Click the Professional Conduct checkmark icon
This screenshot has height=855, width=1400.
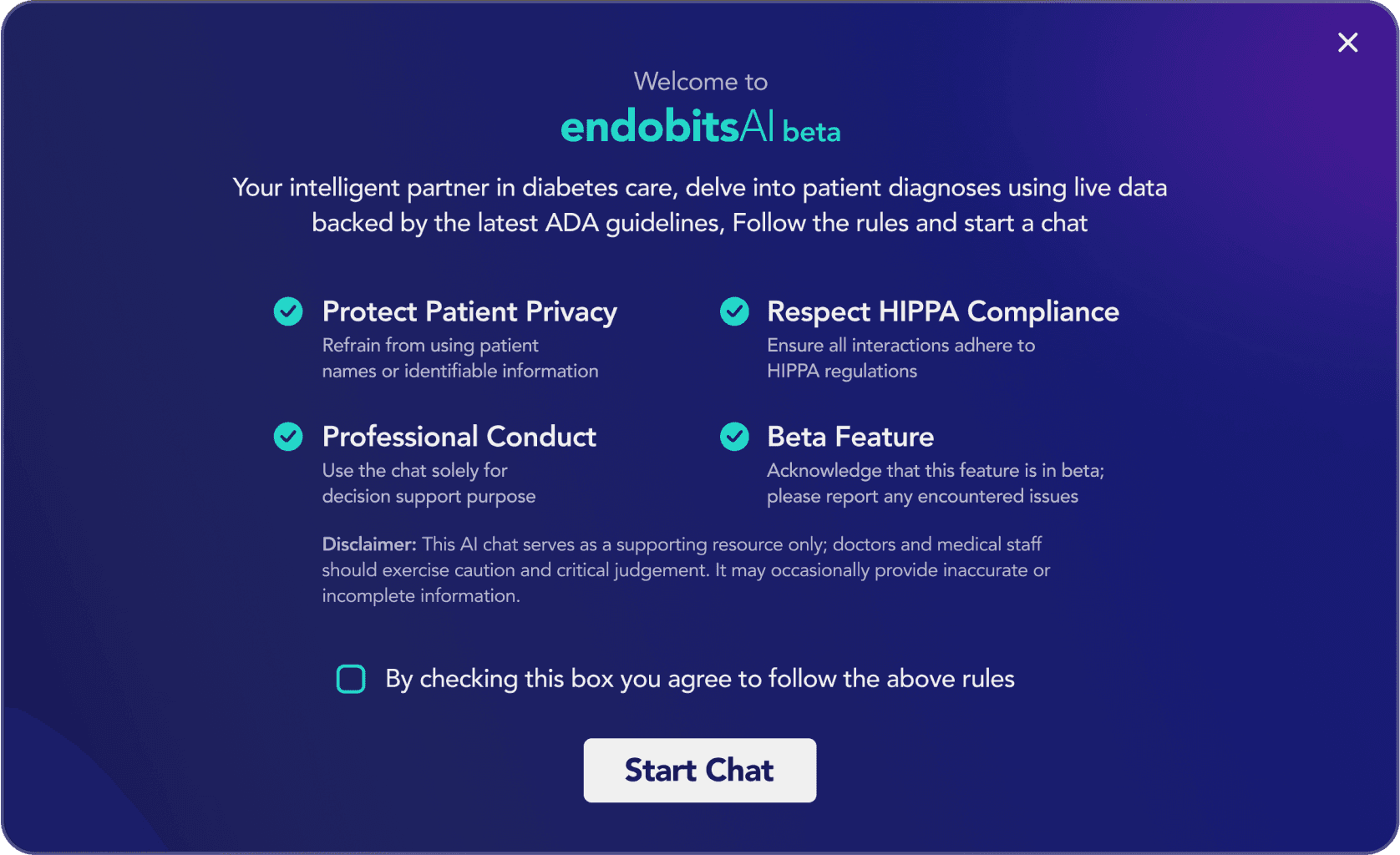point(287,436)
